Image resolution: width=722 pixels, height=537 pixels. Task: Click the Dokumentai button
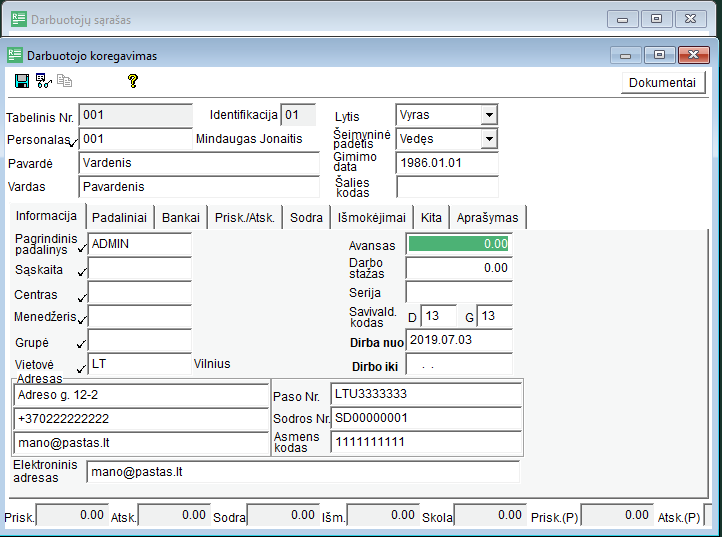coord(662,83)
